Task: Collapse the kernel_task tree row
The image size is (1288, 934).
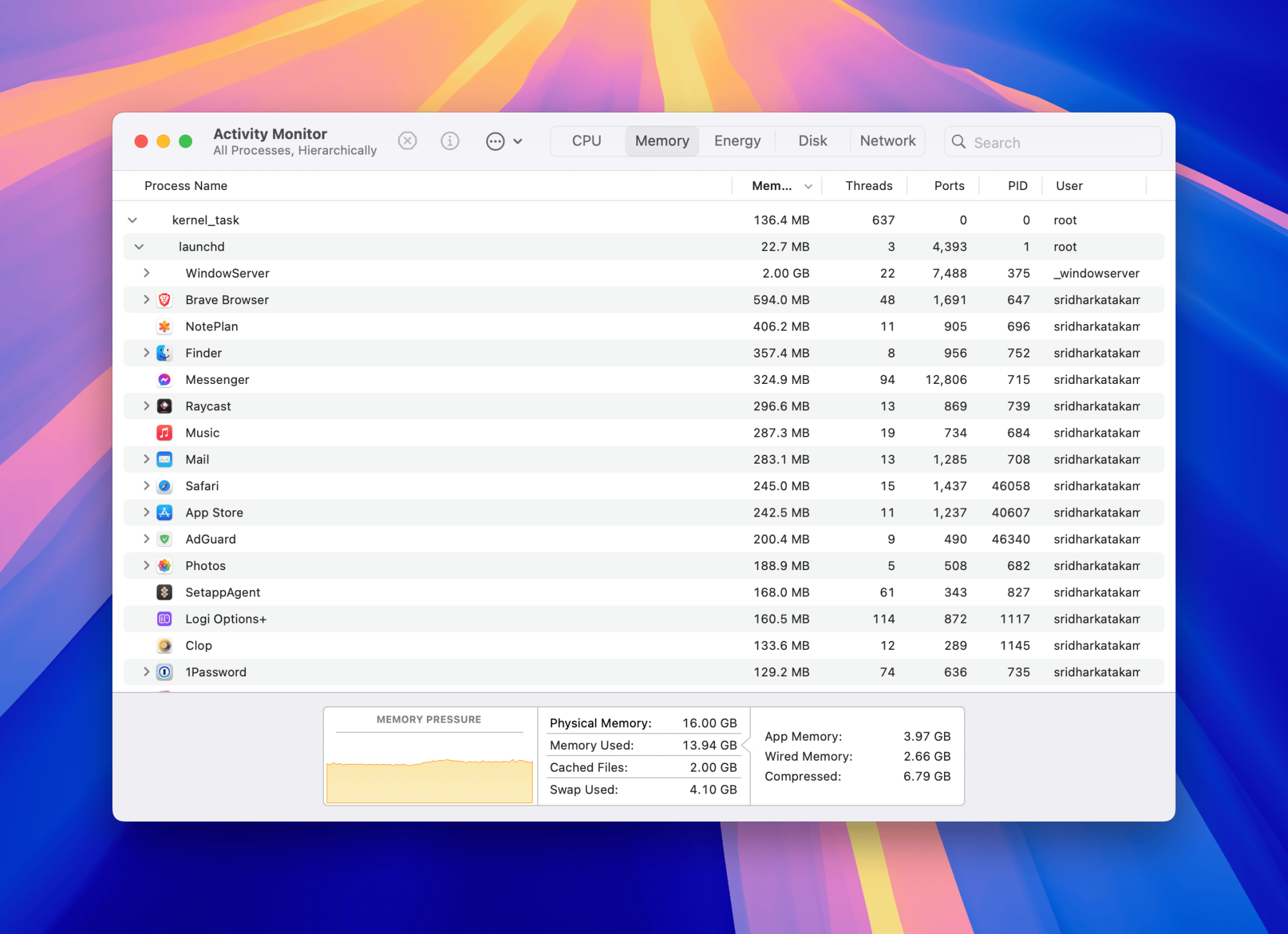Action: click(133, 220)
